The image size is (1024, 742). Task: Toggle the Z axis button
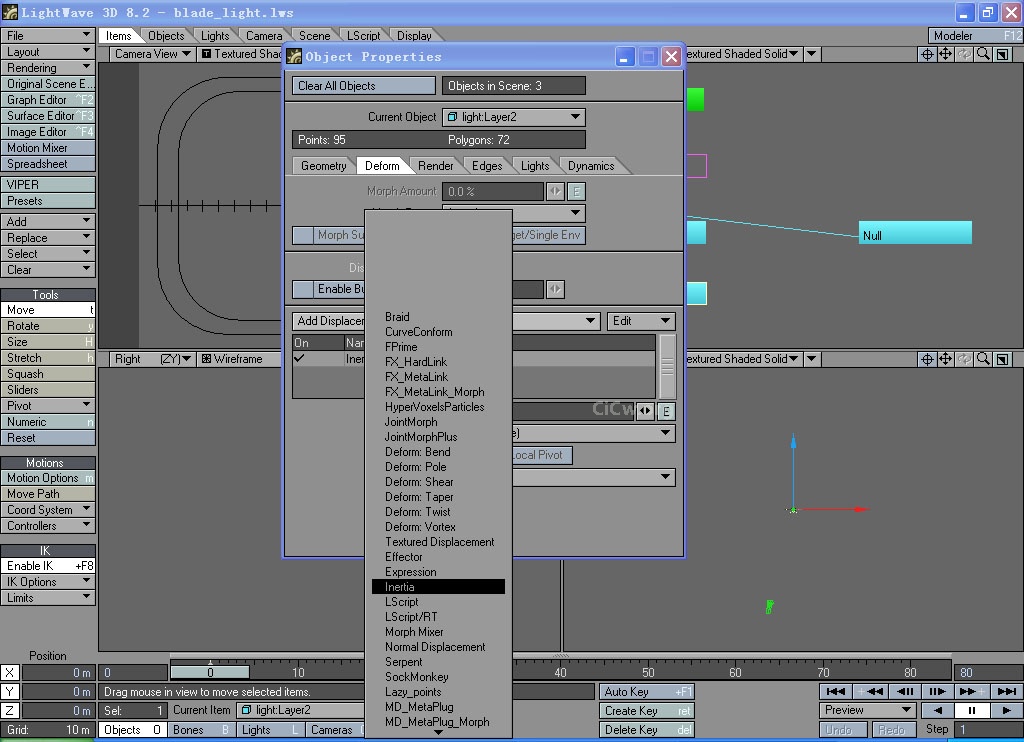[10, 711]
